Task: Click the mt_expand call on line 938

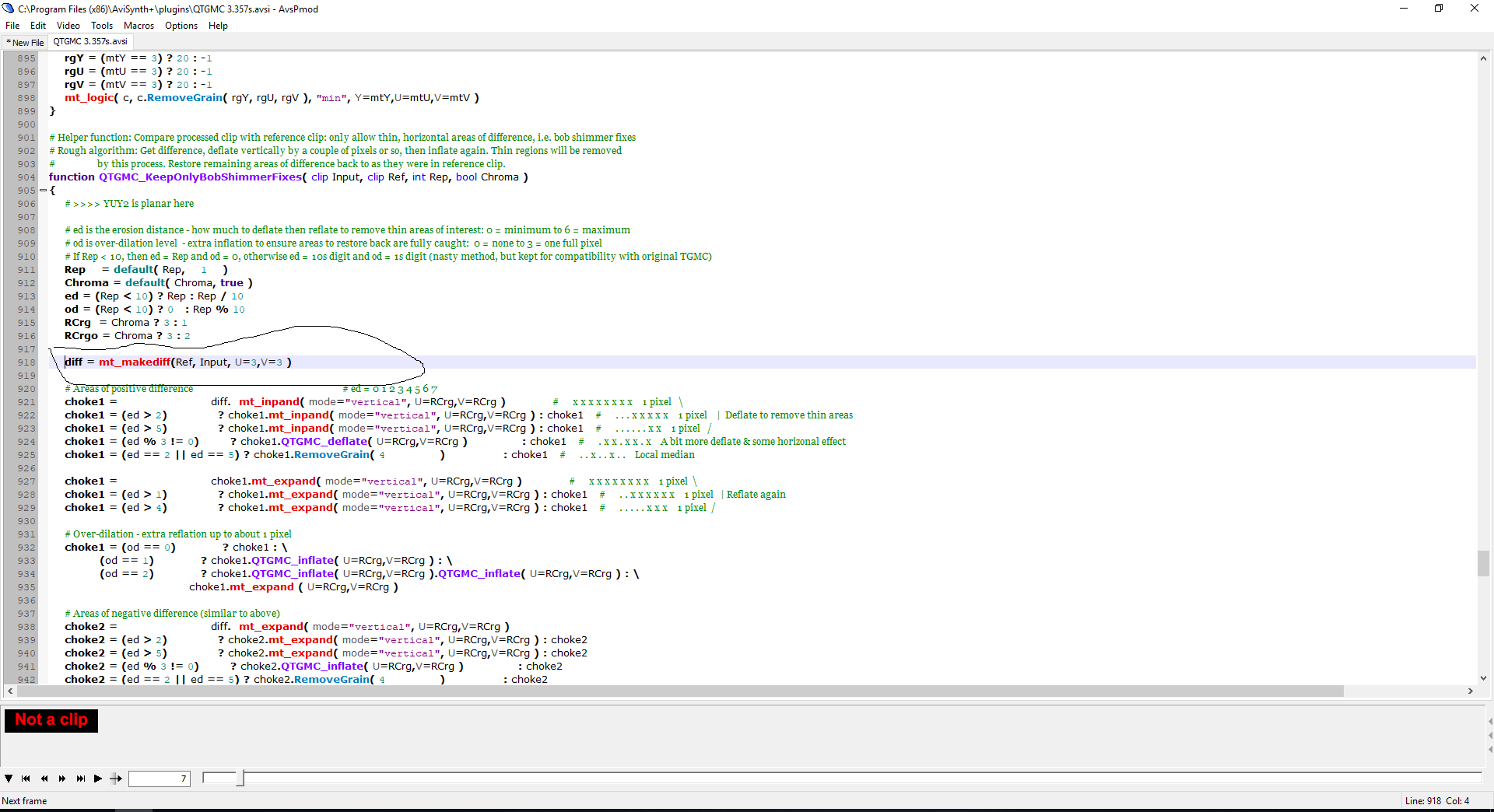Action: tap(272, 627)
